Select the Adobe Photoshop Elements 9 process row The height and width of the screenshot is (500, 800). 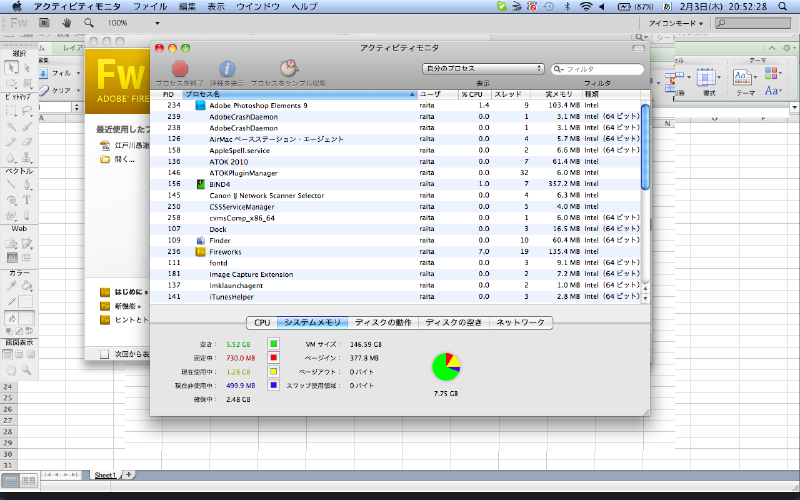(x=395, y=105)
